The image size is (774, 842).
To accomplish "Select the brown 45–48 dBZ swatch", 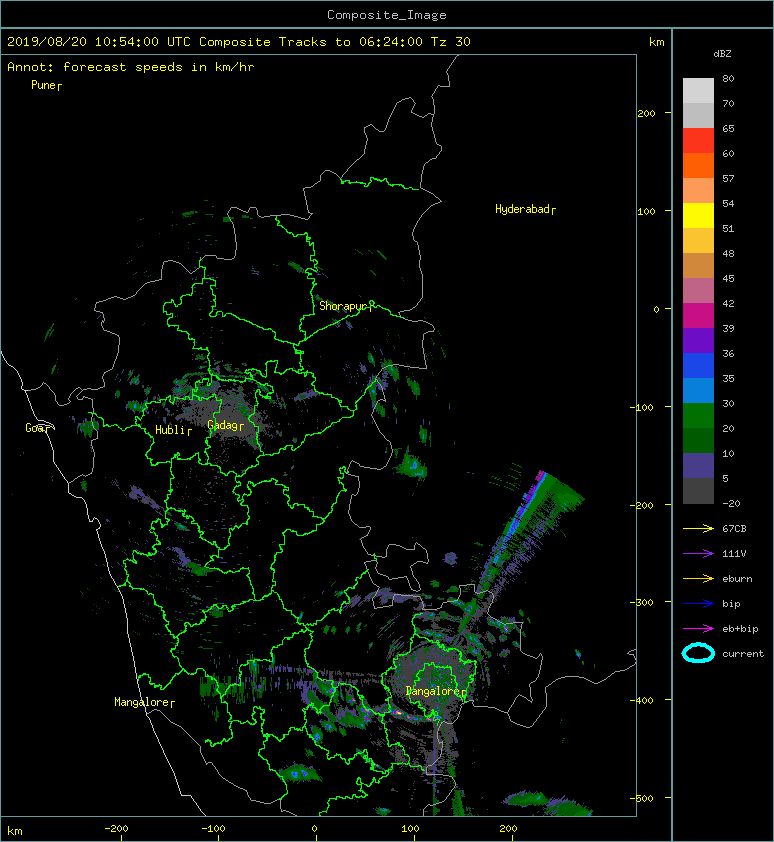I will point(698,265).
